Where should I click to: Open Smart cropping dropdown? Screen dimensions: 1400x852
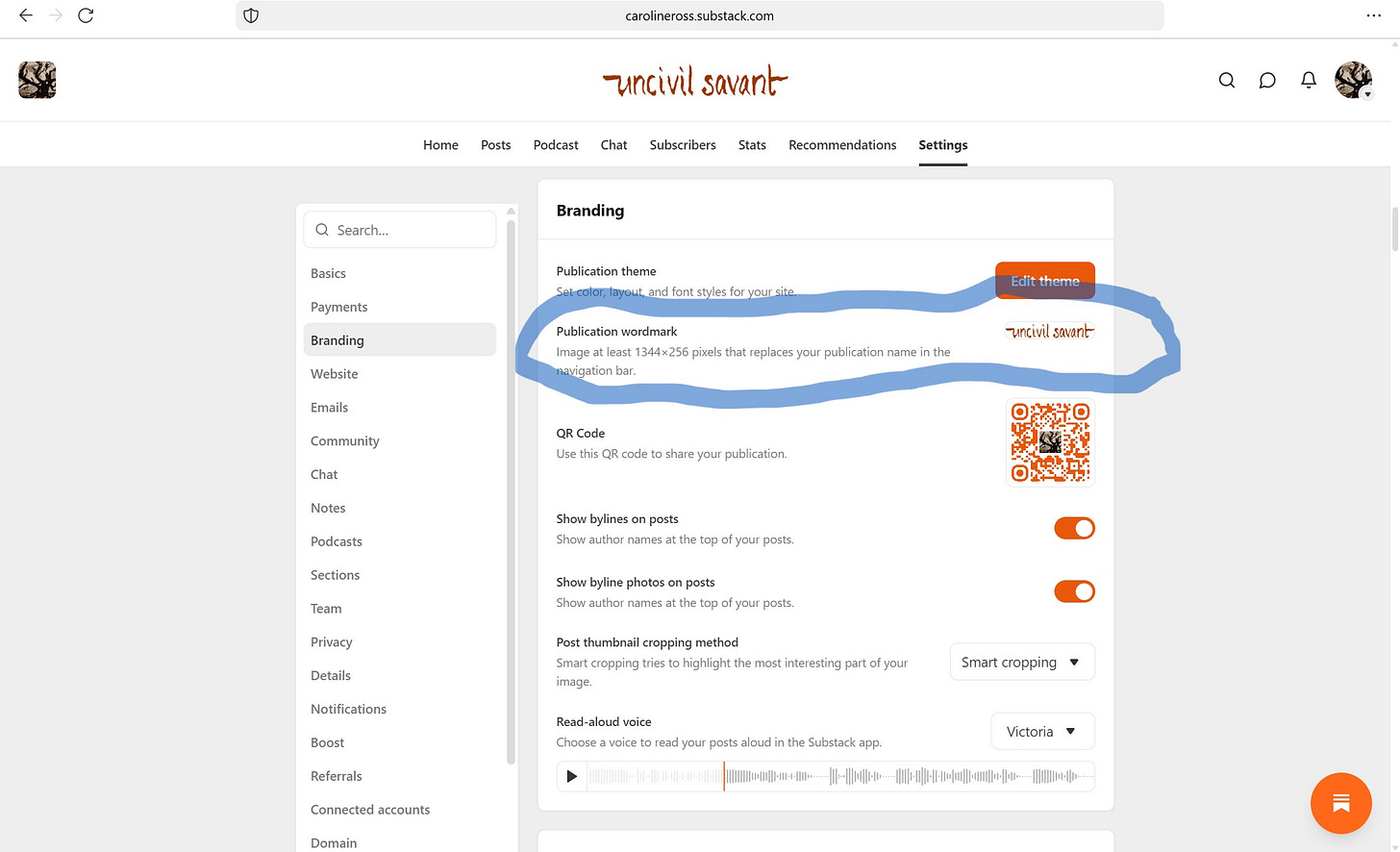(1022, 663)
